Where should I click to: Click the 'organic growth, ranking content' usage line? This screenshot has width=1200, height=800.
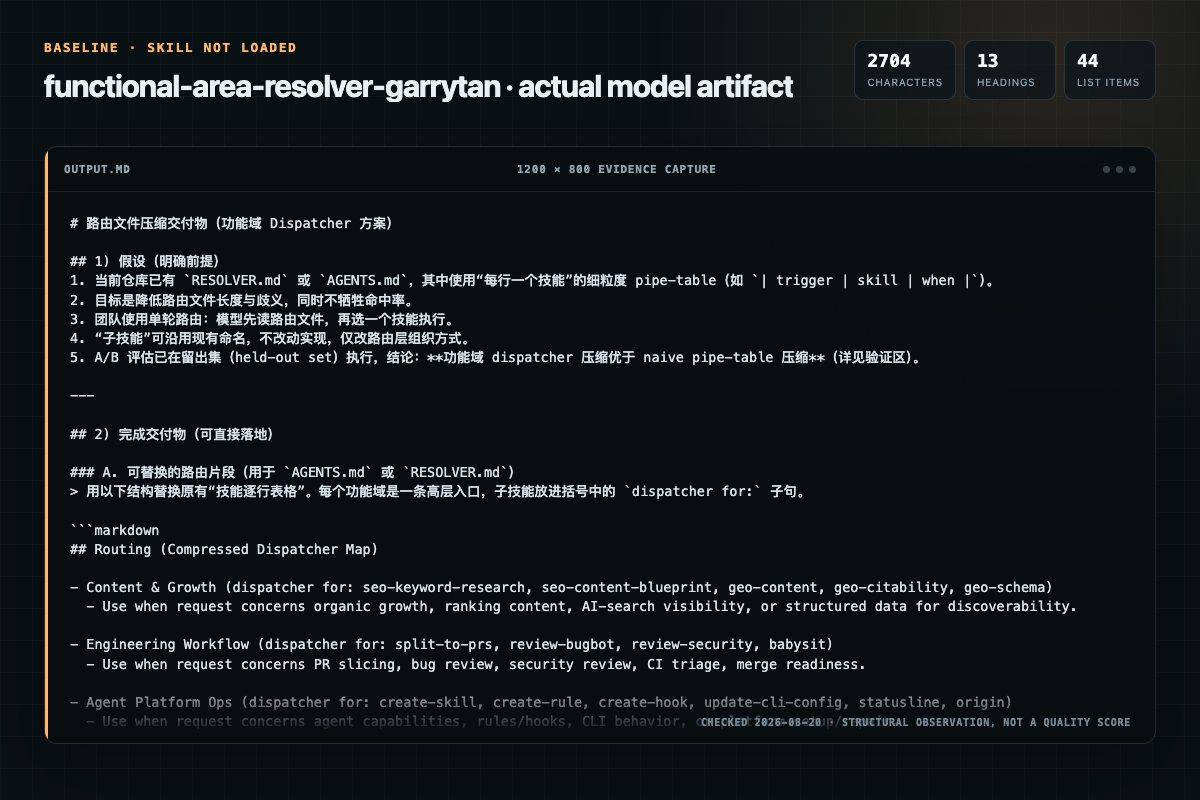pos(581,606)
